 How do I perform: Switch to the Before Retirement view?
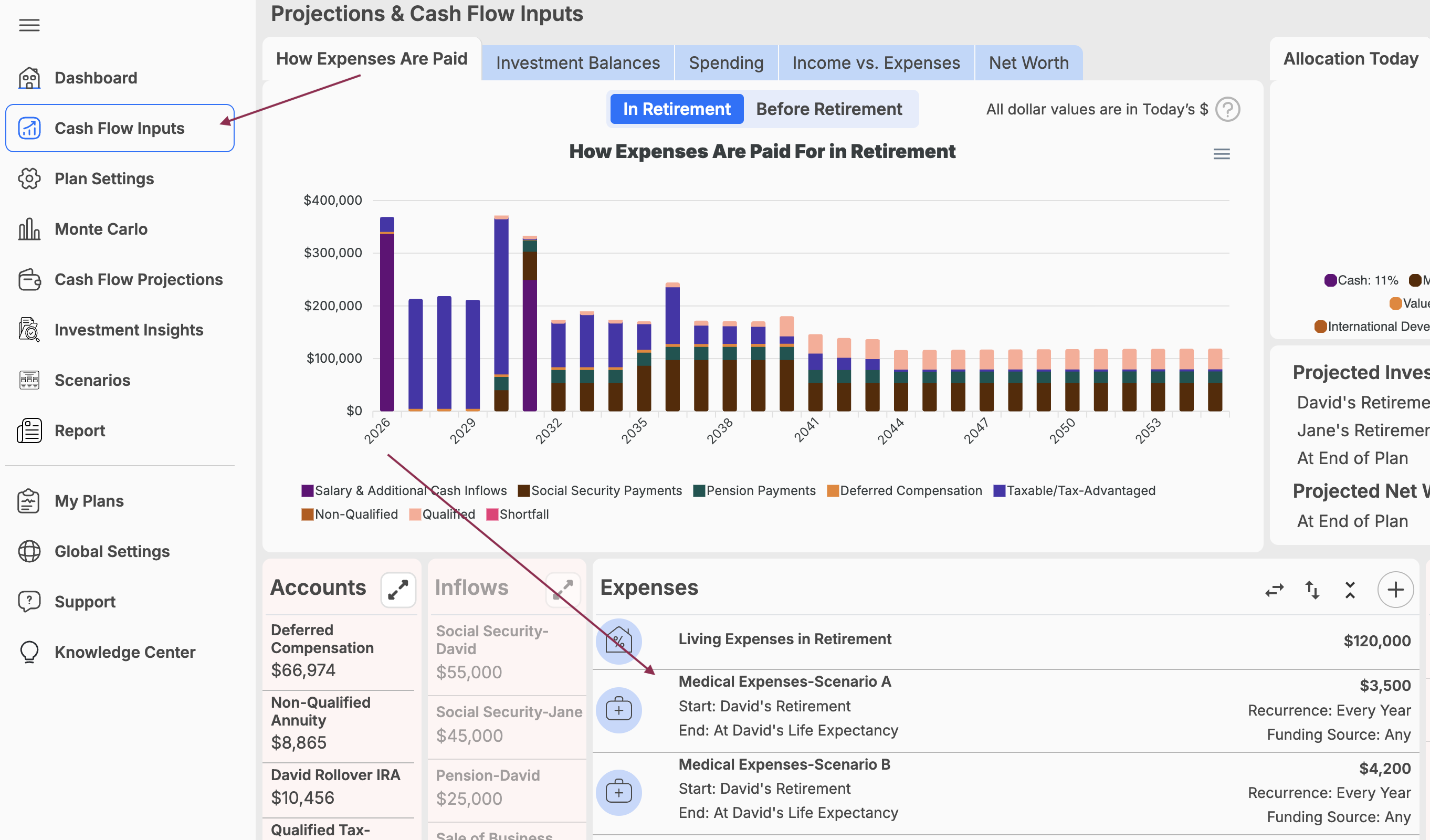(828, 108)
